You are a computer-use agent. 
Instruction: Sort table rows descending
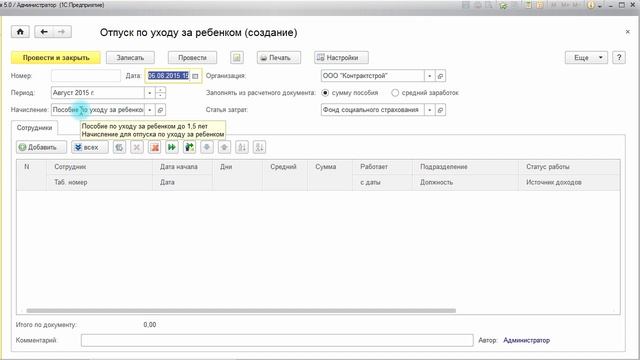click(260, 147)
